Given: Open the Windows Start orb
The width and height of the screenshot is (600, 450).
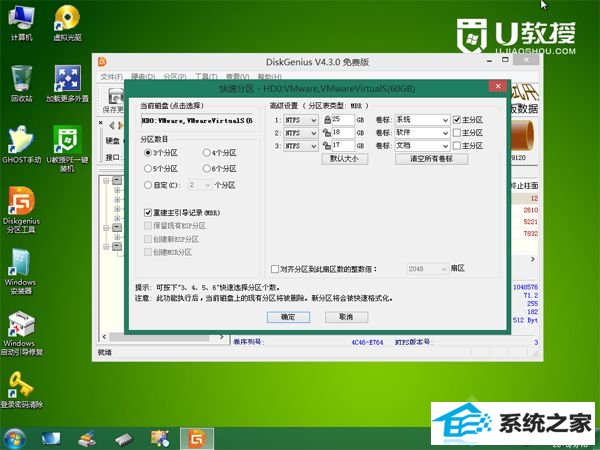Looking at the screenshot, I should tap(14, 439).
